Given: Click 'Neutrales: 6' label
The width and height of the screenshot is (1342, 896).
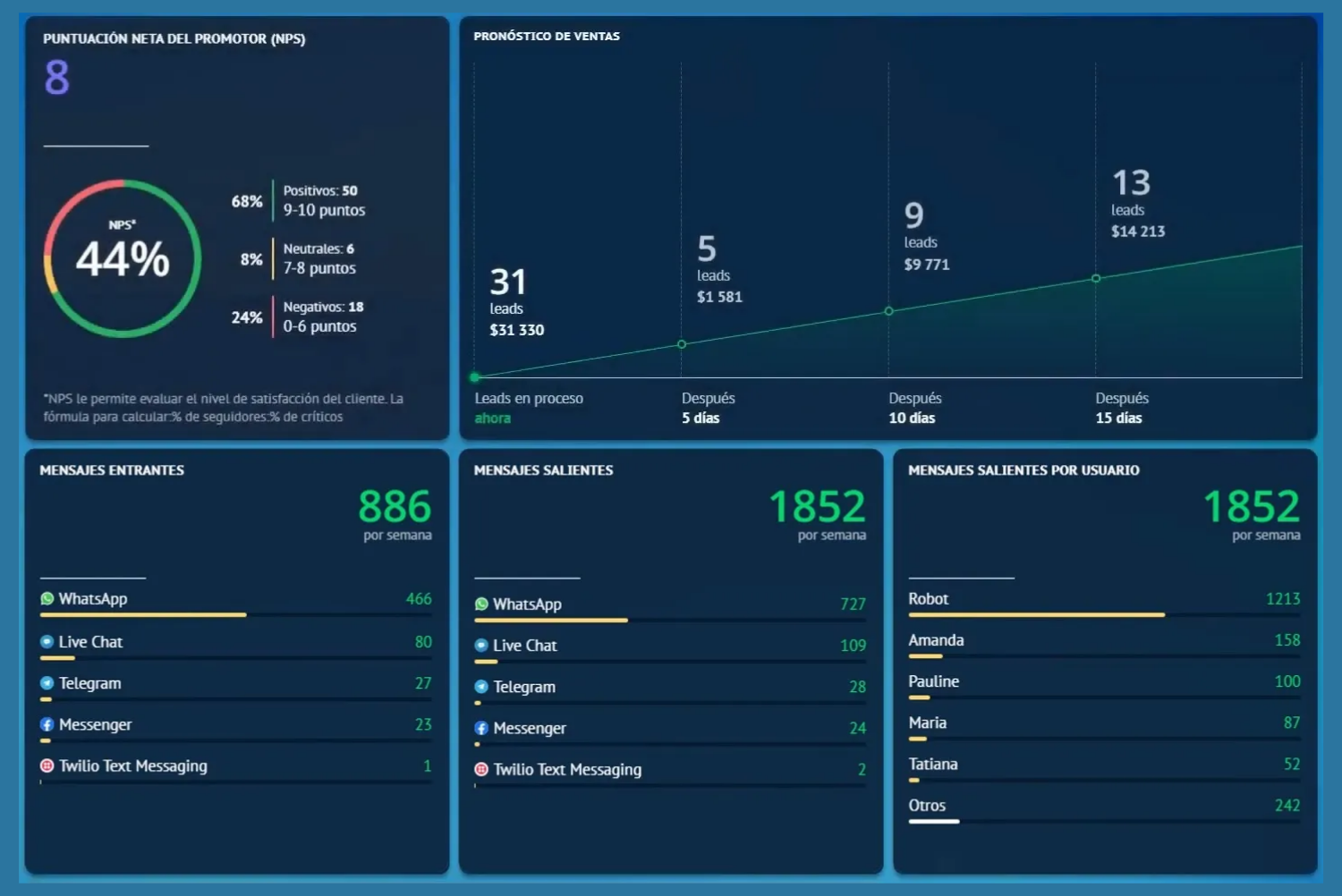Looking at the screenshot, I should pyautogui.click(x=319, y=249).
